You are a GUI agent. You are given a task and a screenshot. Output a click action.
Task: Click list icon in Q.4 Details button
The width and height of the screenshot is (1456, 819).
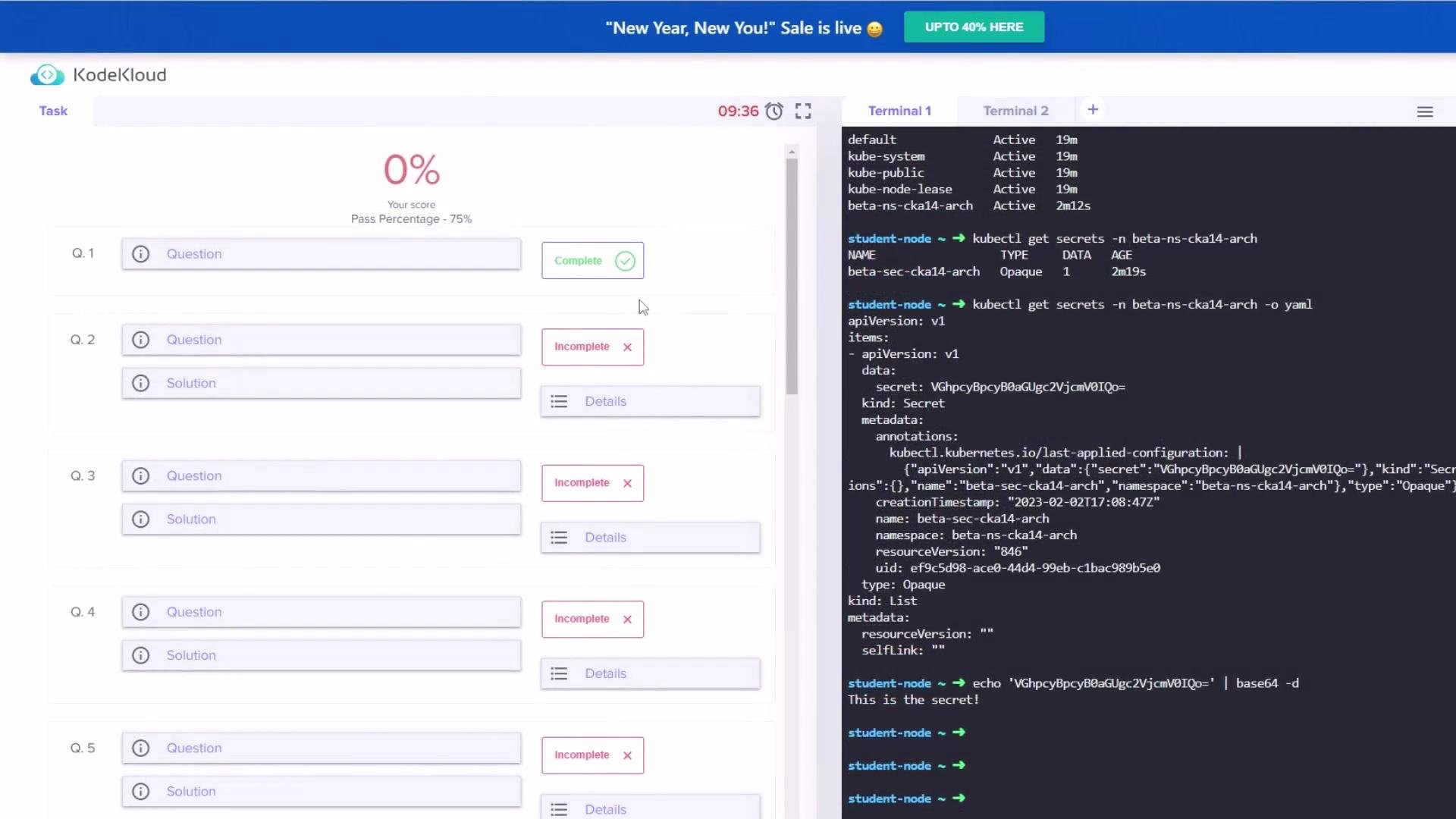coord(559,674)
